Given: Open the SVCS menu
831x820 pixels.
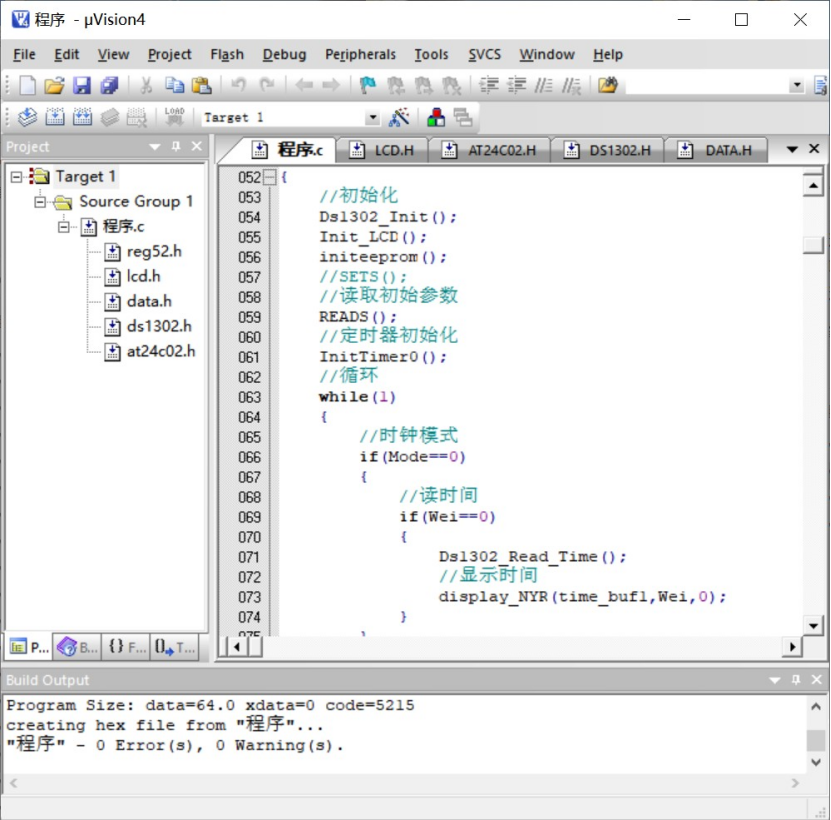Looking at the screenshot, I should click(x=484, y=55).
